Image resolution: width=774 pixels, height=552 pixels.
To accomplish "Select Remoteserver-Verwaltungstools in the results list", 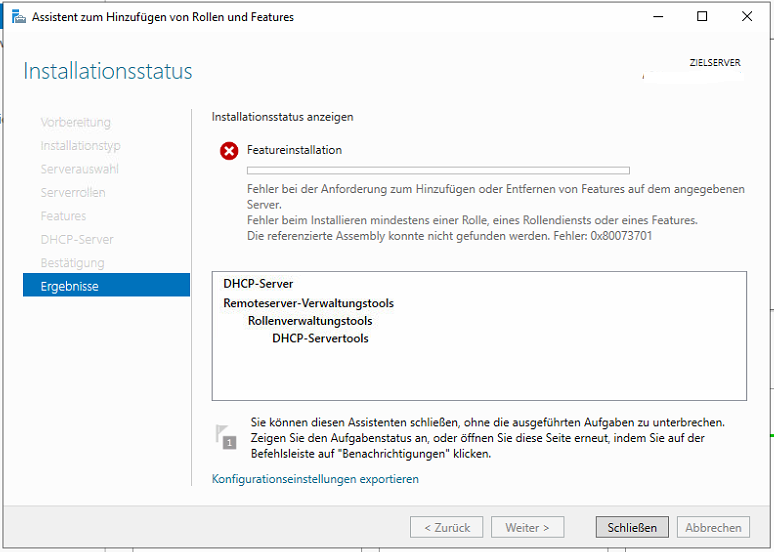I will pyautogui.click(x=308, y=303).
